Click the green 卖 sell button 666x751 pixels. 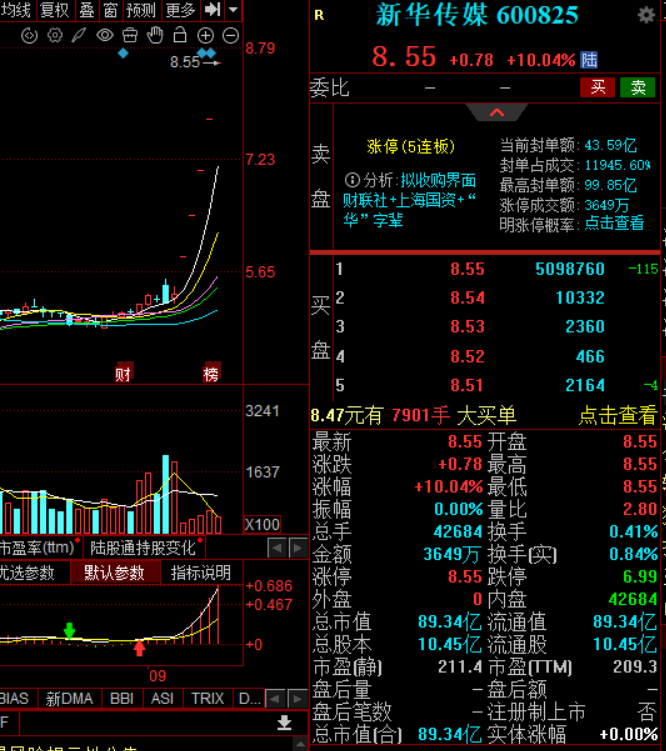click(x=638, y=88)
